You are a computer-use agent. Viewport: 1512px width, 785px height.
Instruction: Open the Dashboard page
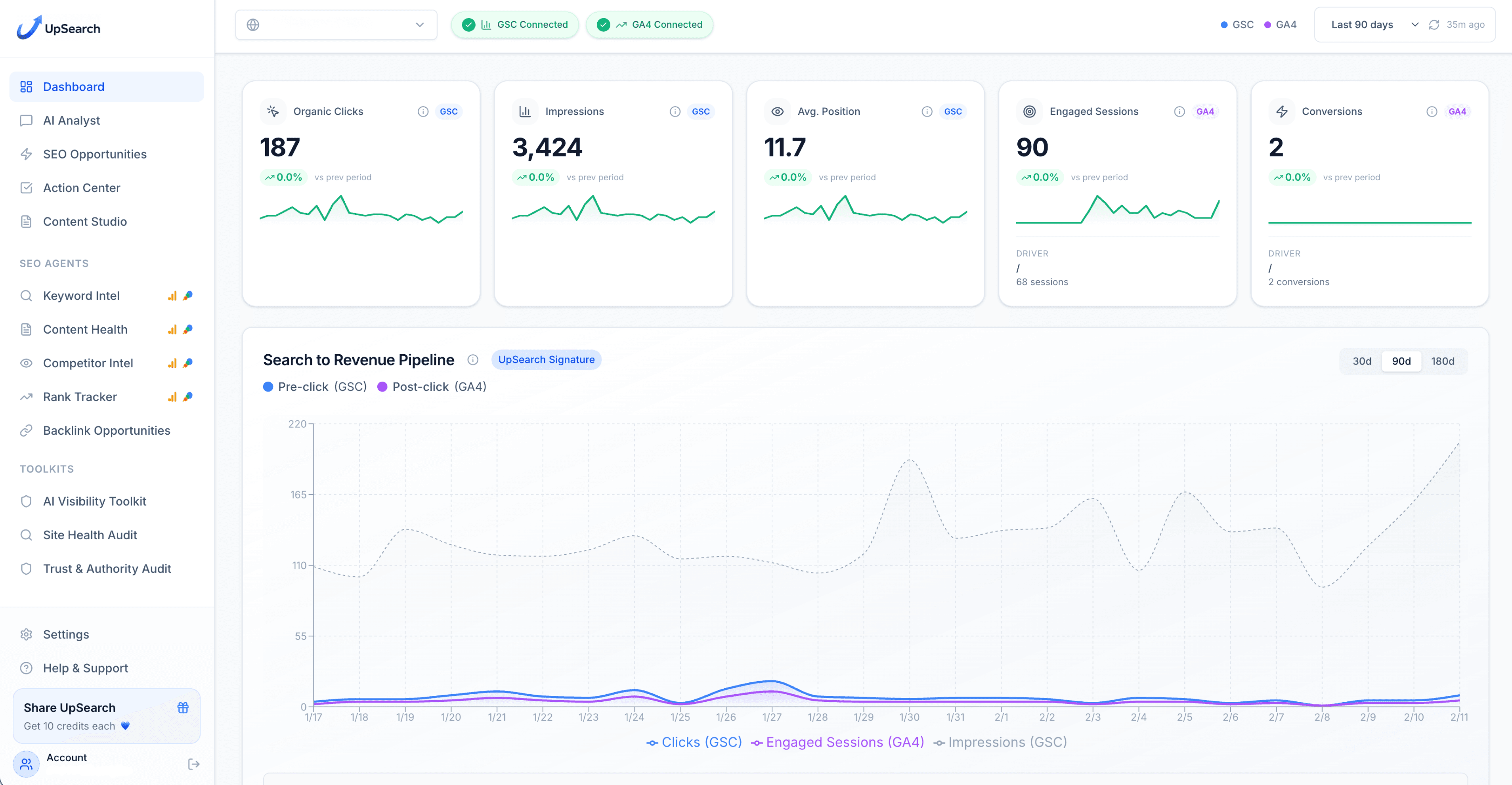(x=107, y=87)
